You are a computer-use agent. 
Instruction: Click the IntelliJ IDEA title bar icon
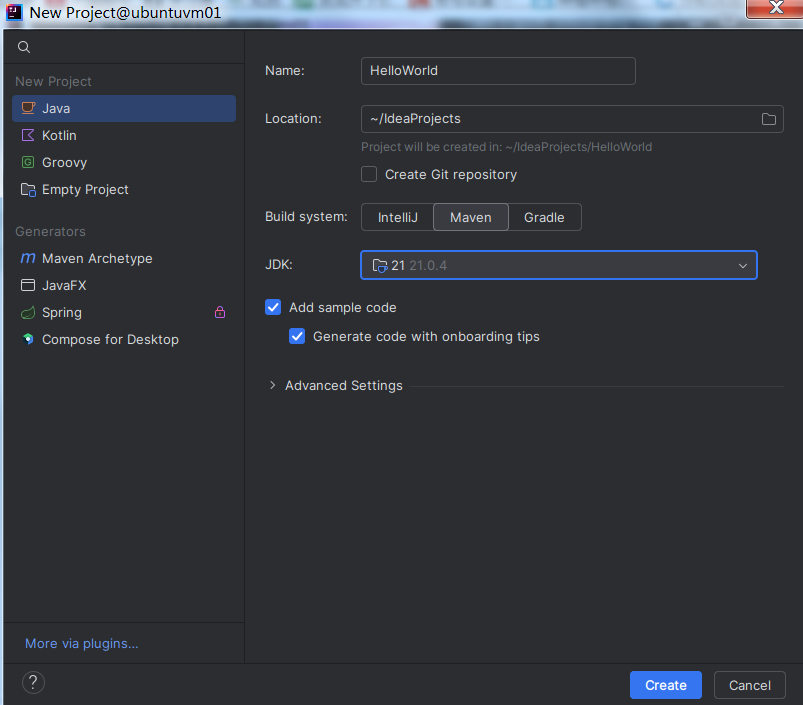point(14,12)
